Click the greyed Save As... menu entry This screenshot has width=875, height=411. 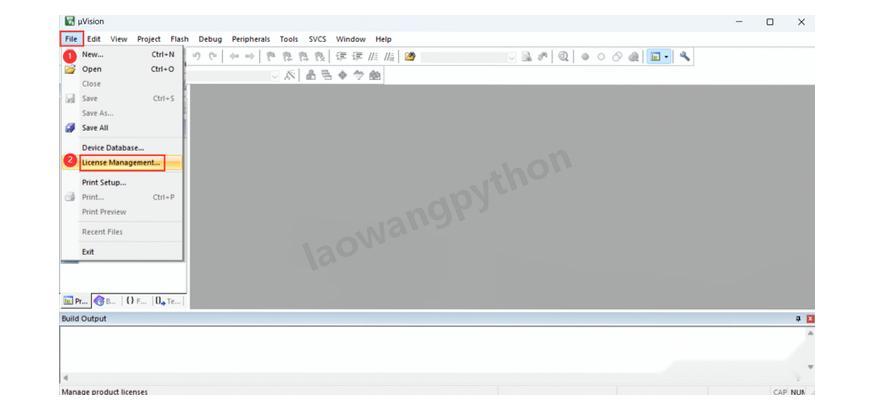pos(98,113)
